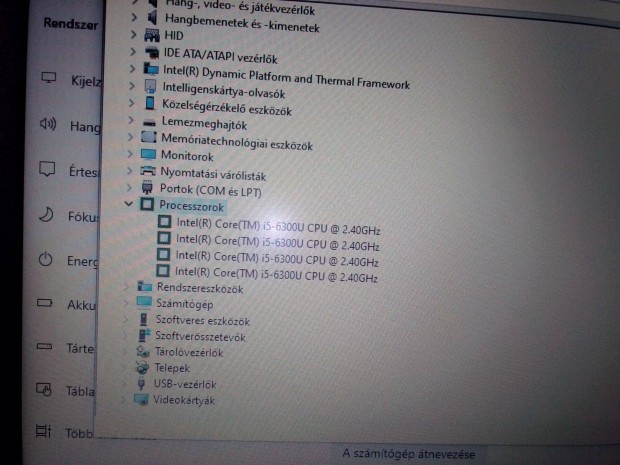Select the Intelligenskártya-olvasók row text

click(x=224, y=90)
